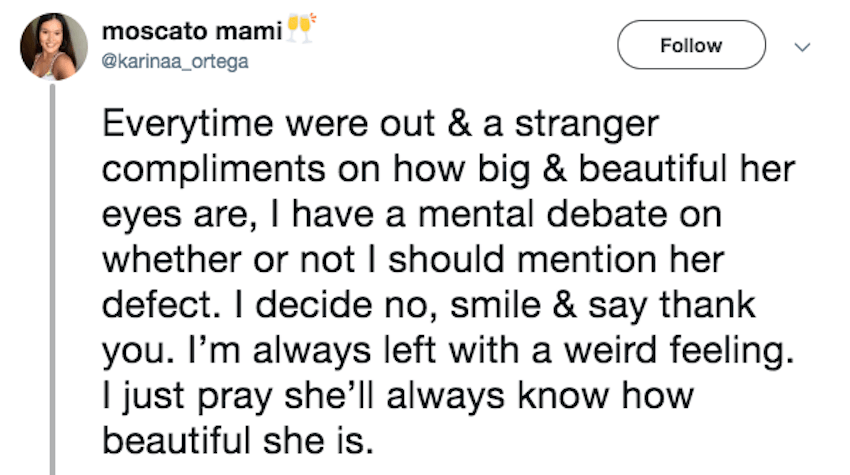The height and width of the screenshot is (475, 850).
Task: Click the clinking glasses emoji beside the name
Action: point(301,28)
